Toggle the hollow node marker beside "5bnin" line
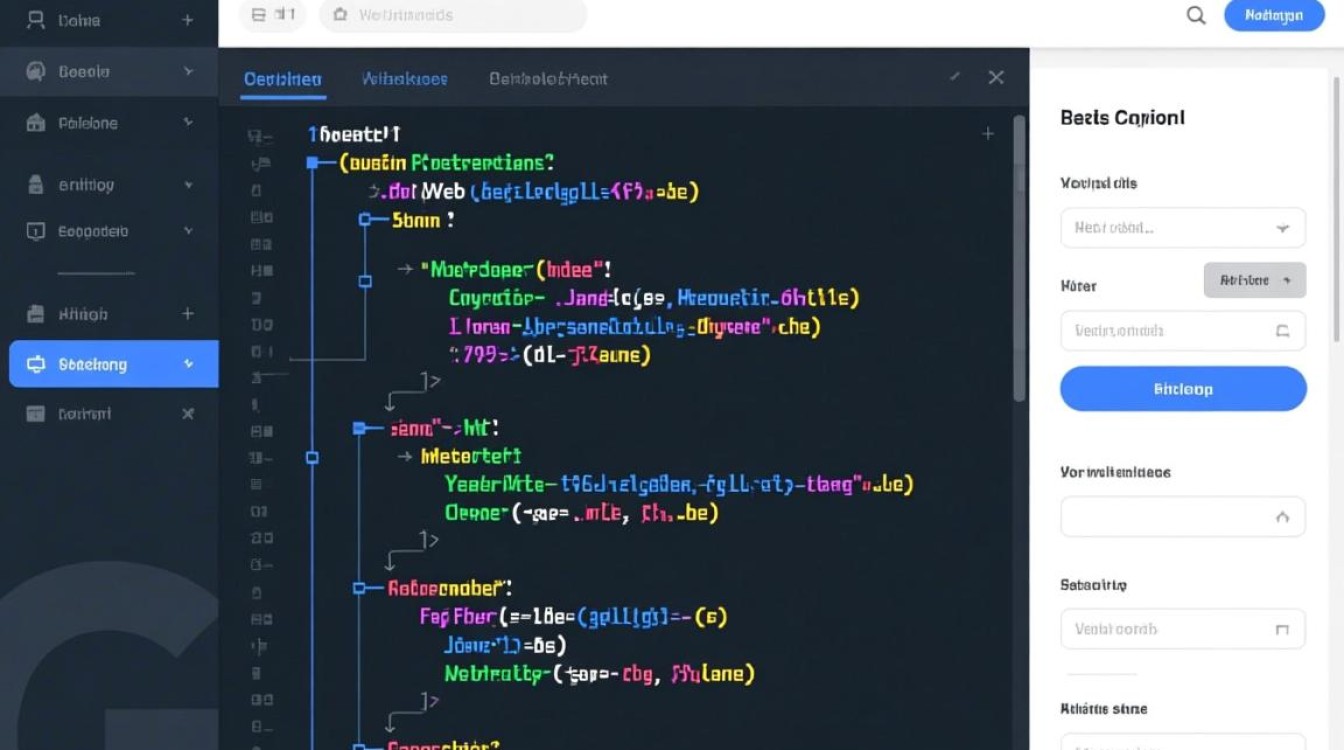Screen dimensions: 1344x750 pyautogui.click(x=365, y=220)
